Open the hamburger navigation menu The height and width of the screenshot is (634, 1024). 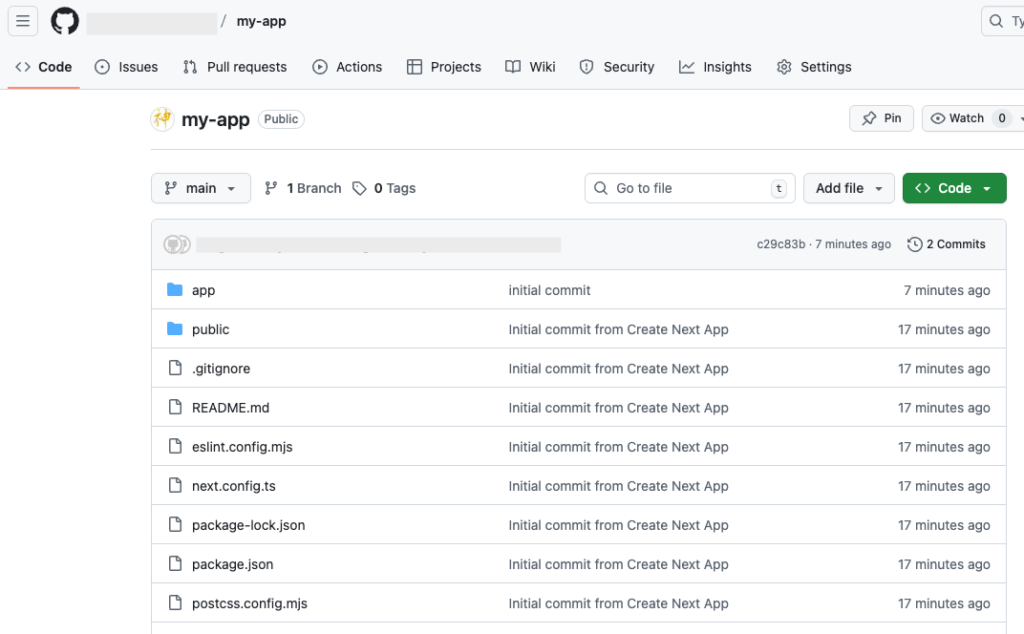pyautogui.click(x=23, y=21)
